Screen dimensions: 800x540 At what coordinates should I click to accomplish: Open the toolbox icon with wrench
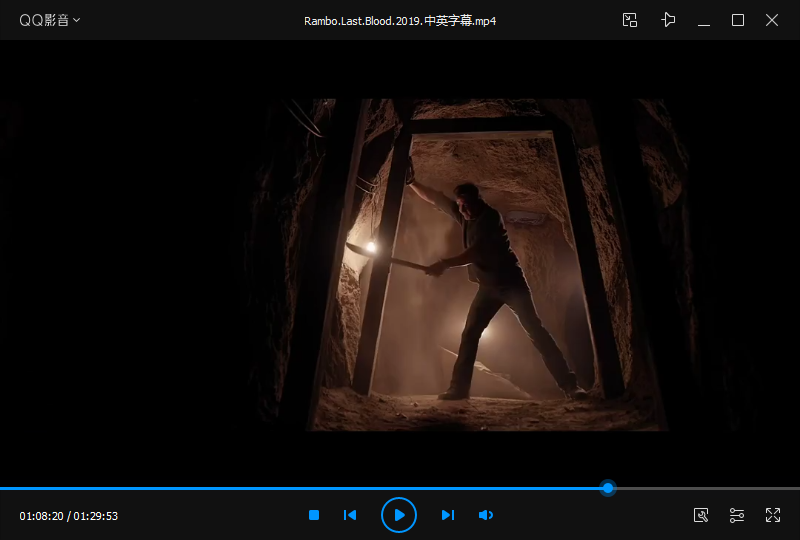coord(701,515)
